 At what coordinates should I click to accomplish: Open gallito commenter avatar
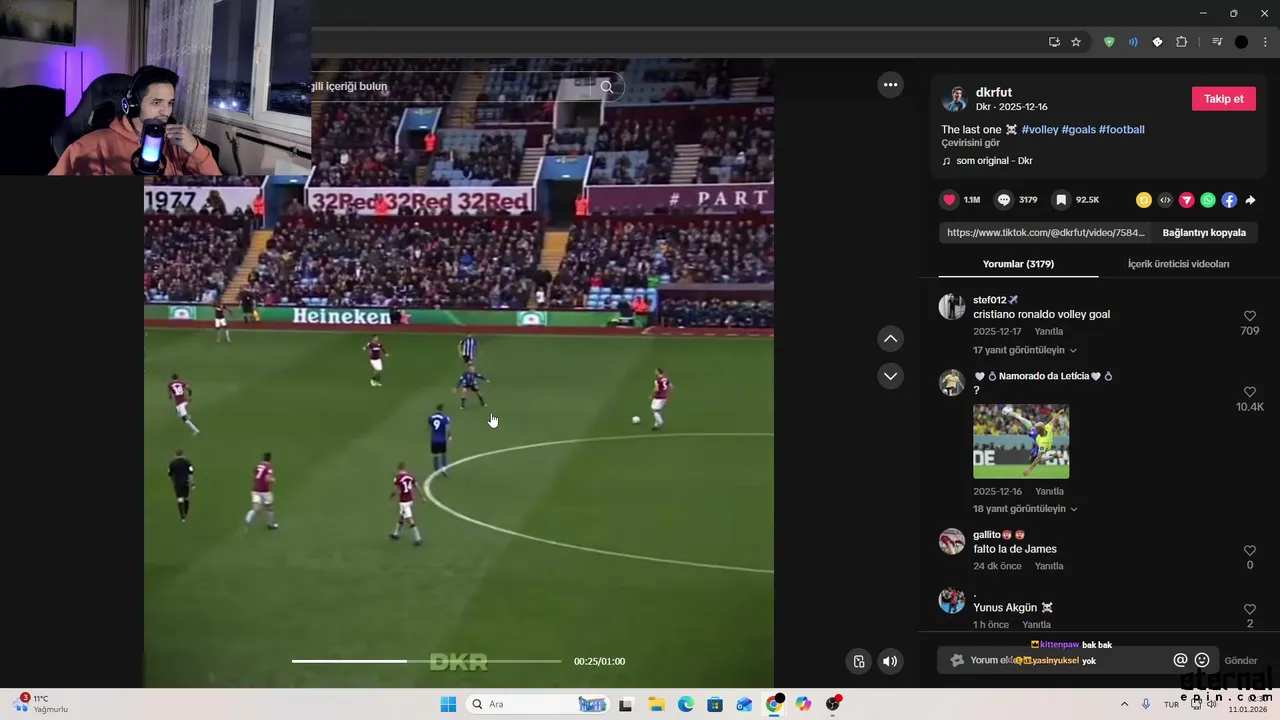click(x=951, y=541)
